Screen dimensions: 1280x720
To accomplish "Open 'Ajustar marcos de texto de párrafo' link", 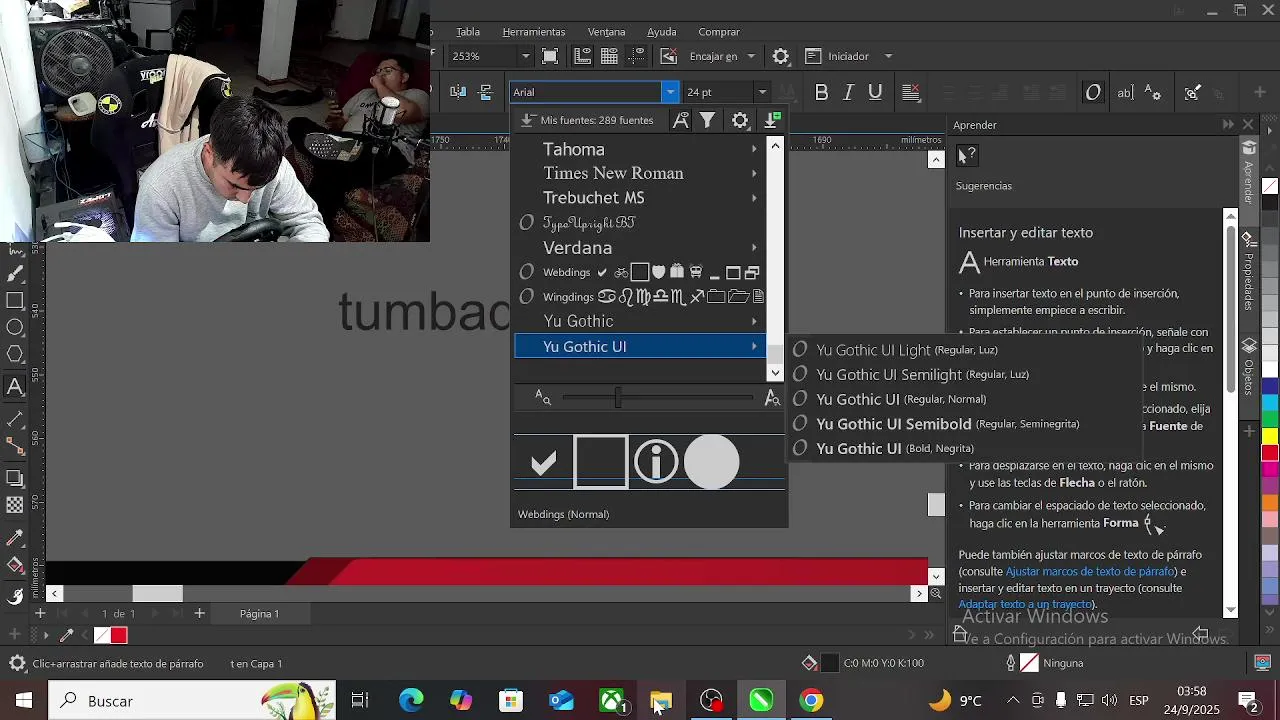I will click(1090, 572).
